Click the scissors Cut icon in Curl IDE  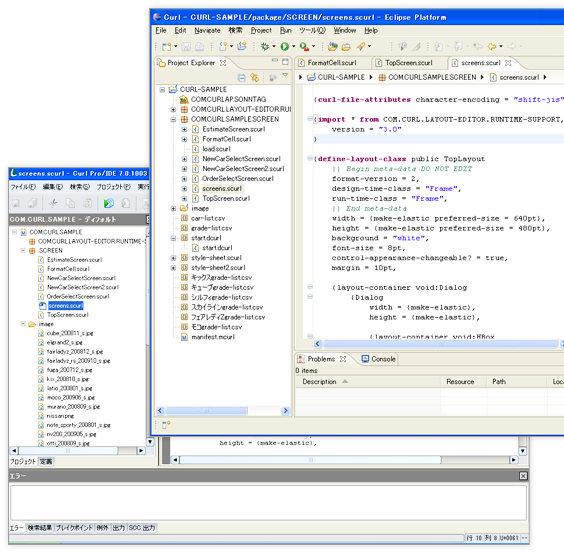(53, 203)
